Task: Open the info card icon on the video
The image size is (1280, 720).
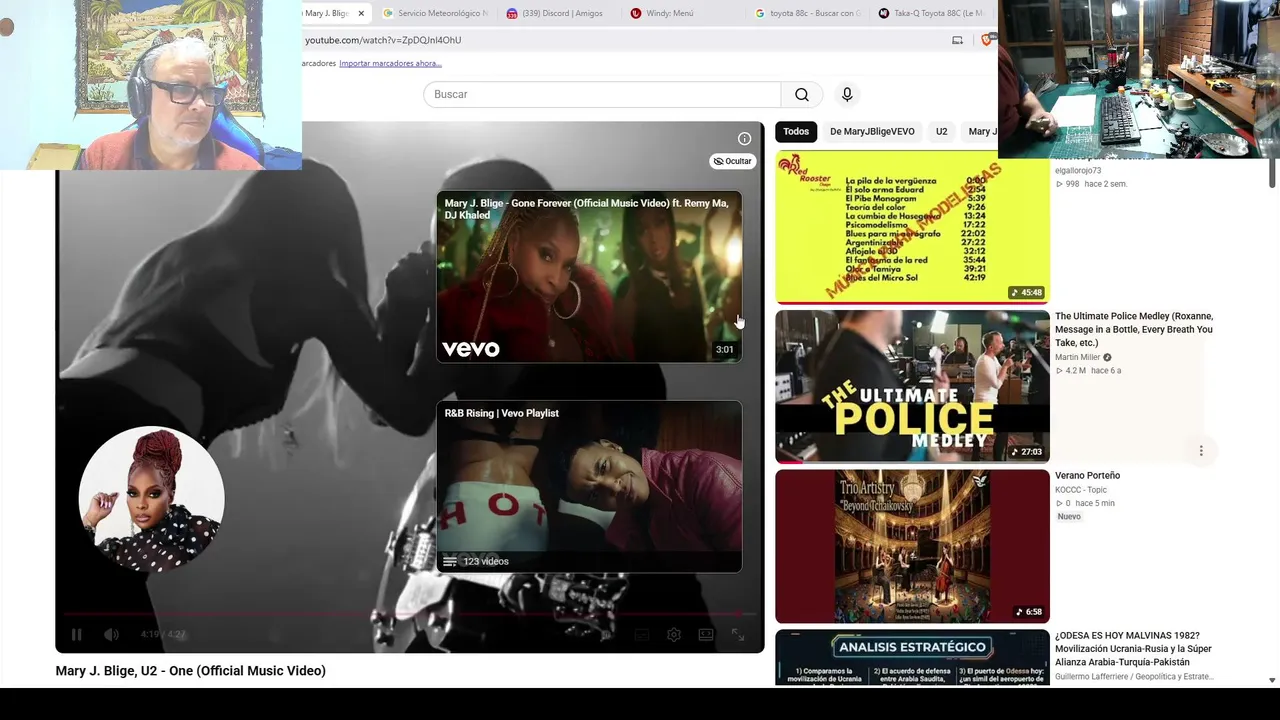Action: (744, 139)
